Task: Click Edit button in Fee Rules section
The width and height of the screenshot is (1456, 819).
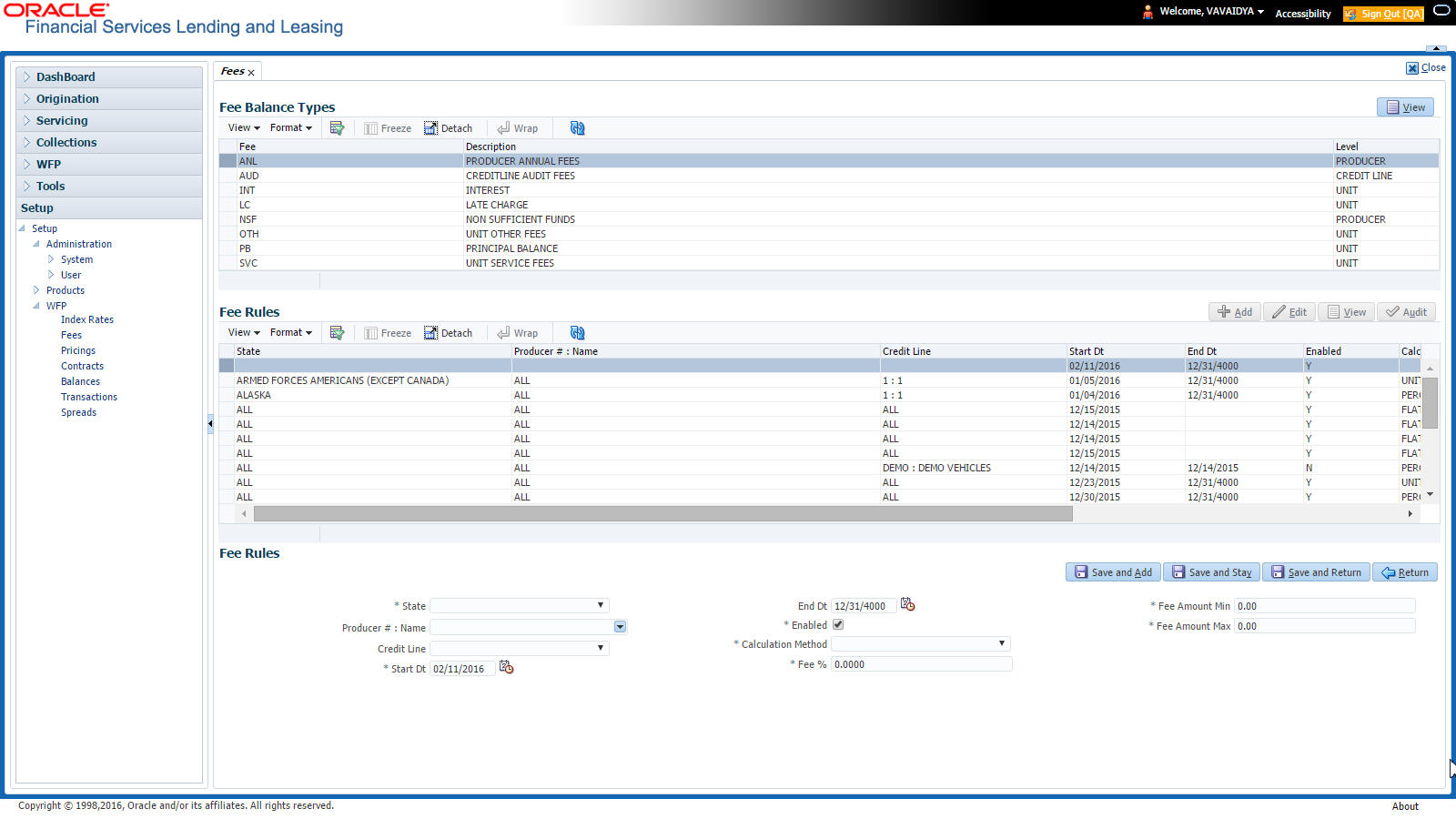Action: pos(1289,312)
